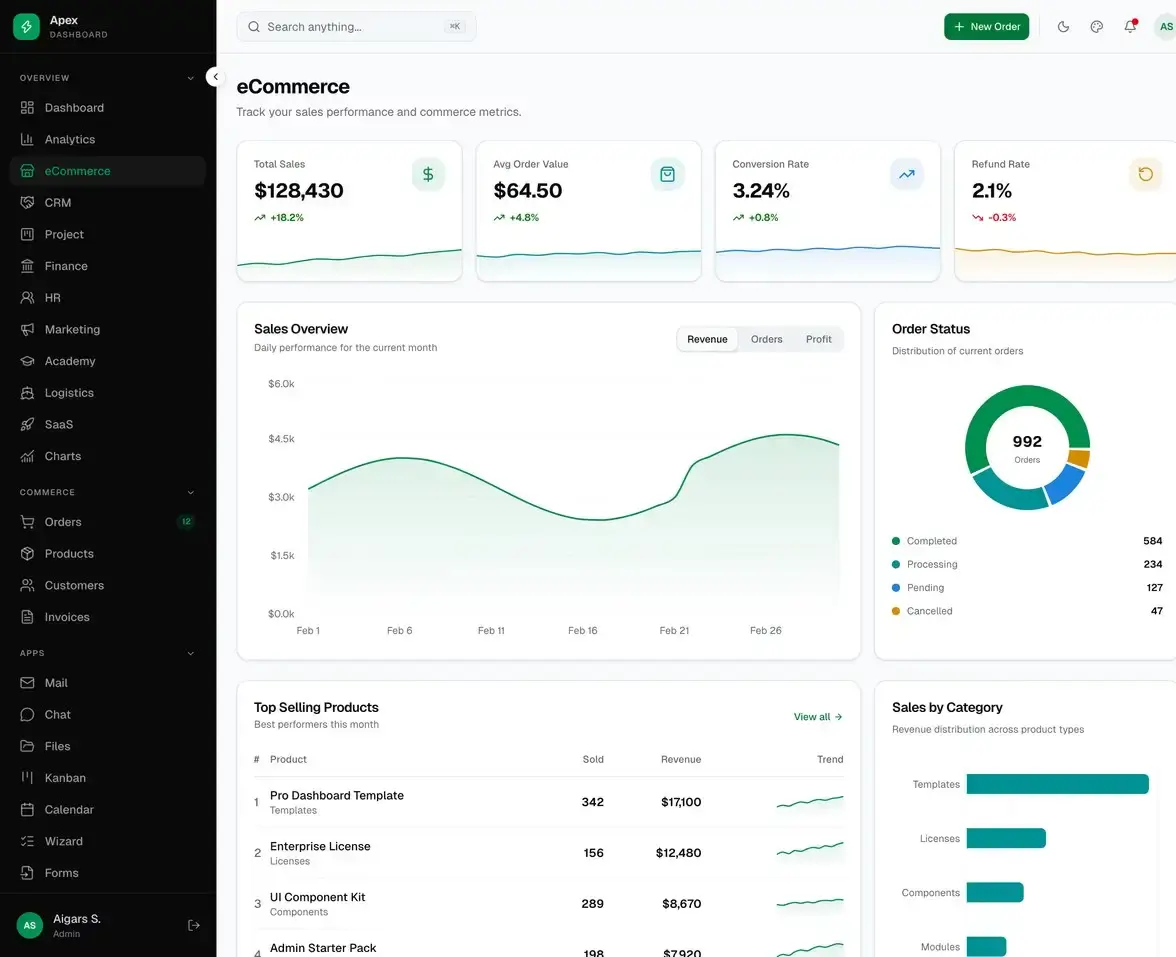The width and height of the screenshot is (1176, 957).
Task: Select the eCommerce sidebar entry
Action: tap(107, 171)
